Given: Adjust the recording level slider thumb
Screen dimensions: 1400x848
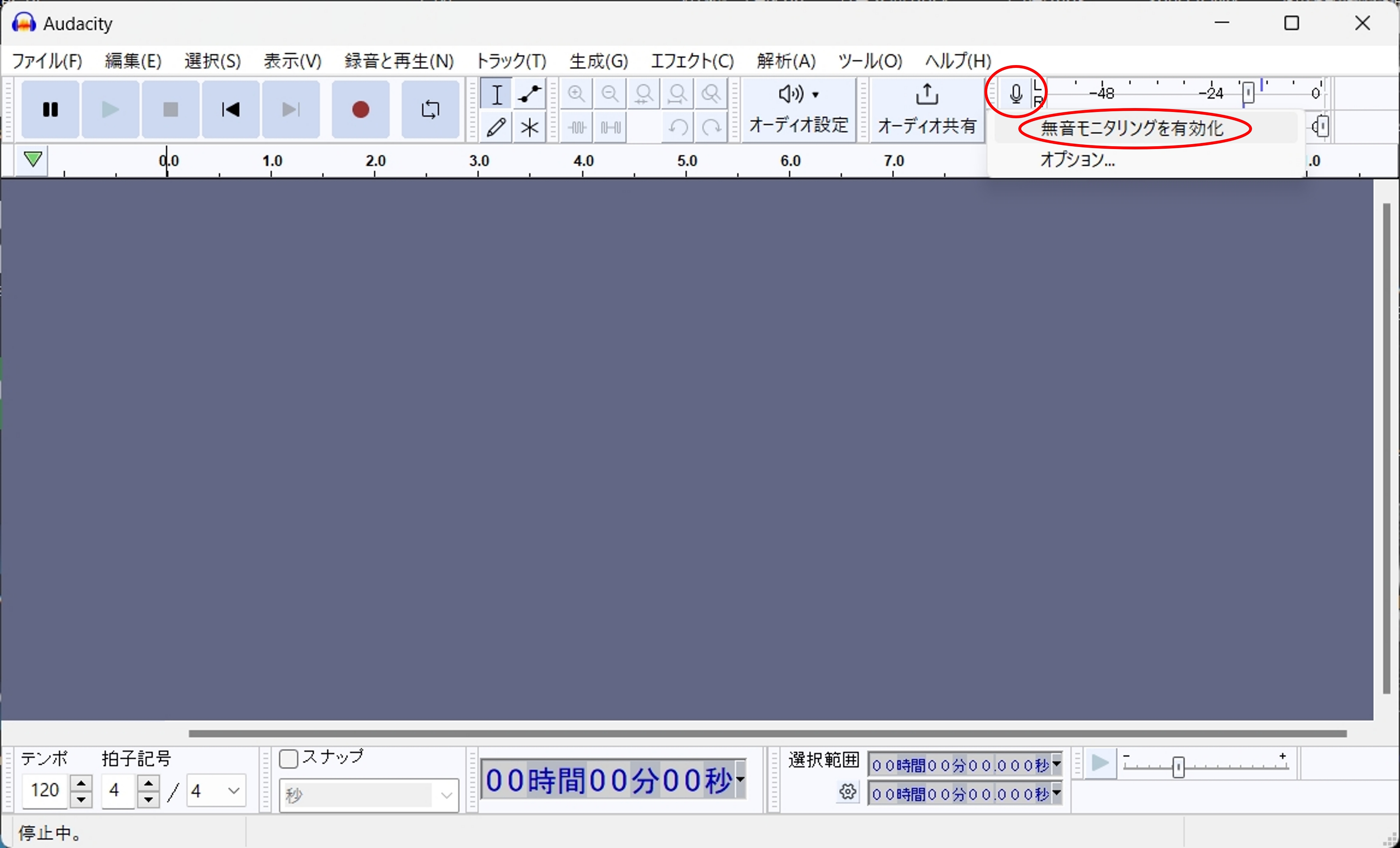Looking at the screenshot, I should click(x=1248, y=93).
